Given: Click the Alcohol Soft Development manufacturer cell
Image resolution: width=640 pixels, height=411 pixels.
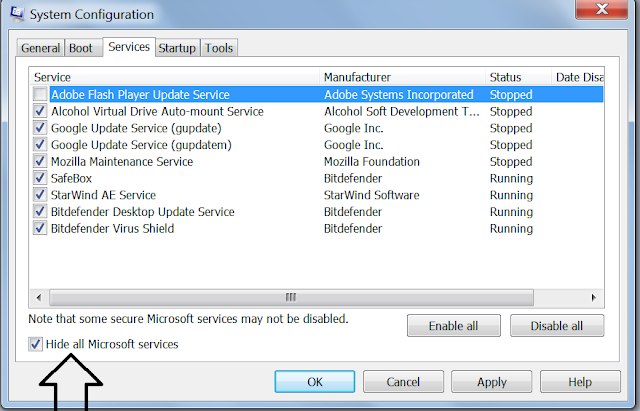Looking at the screenshot, I should 402,111.
